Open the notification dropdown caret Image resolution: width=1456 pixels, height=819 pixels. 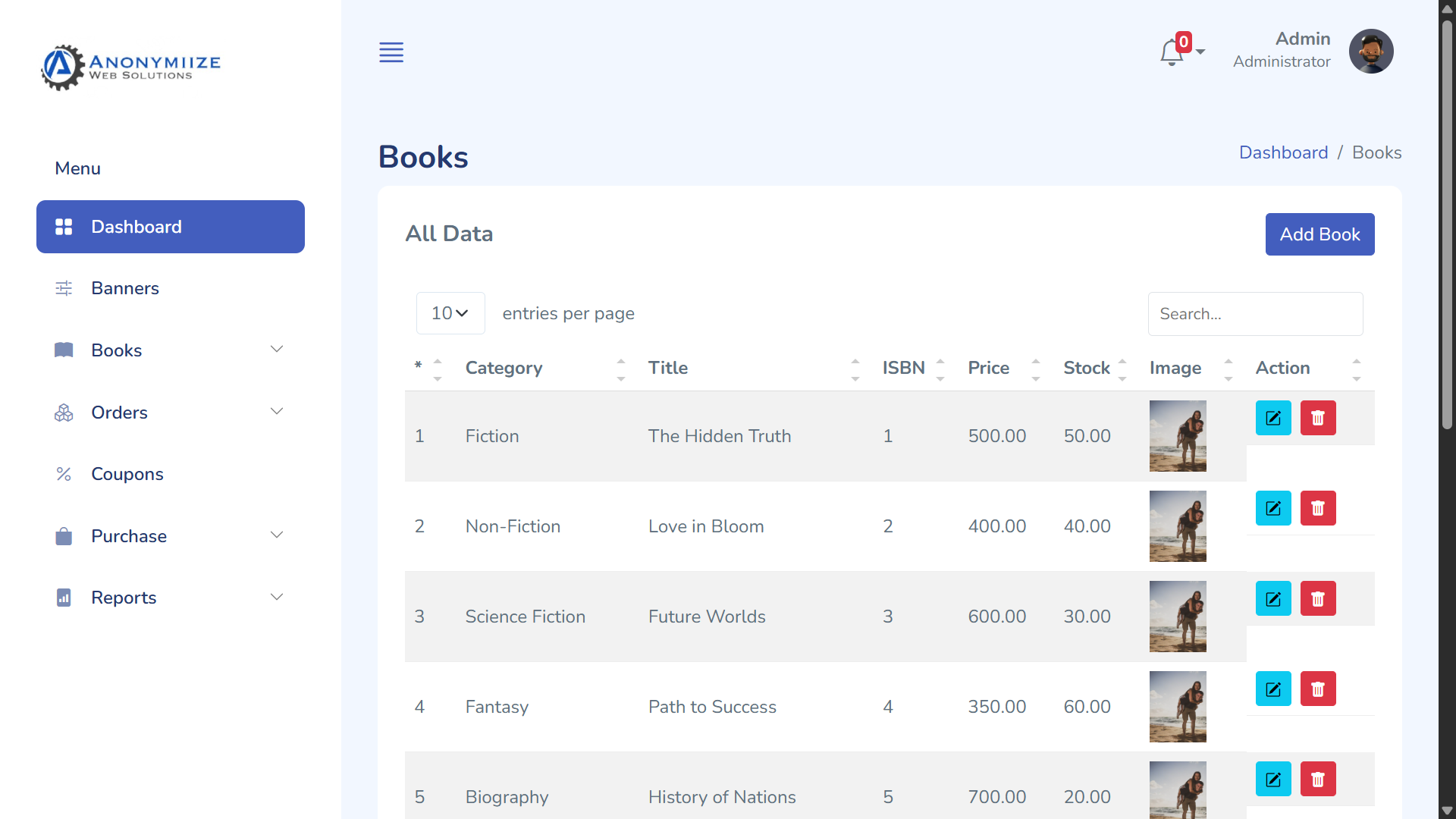point(1200,52)
